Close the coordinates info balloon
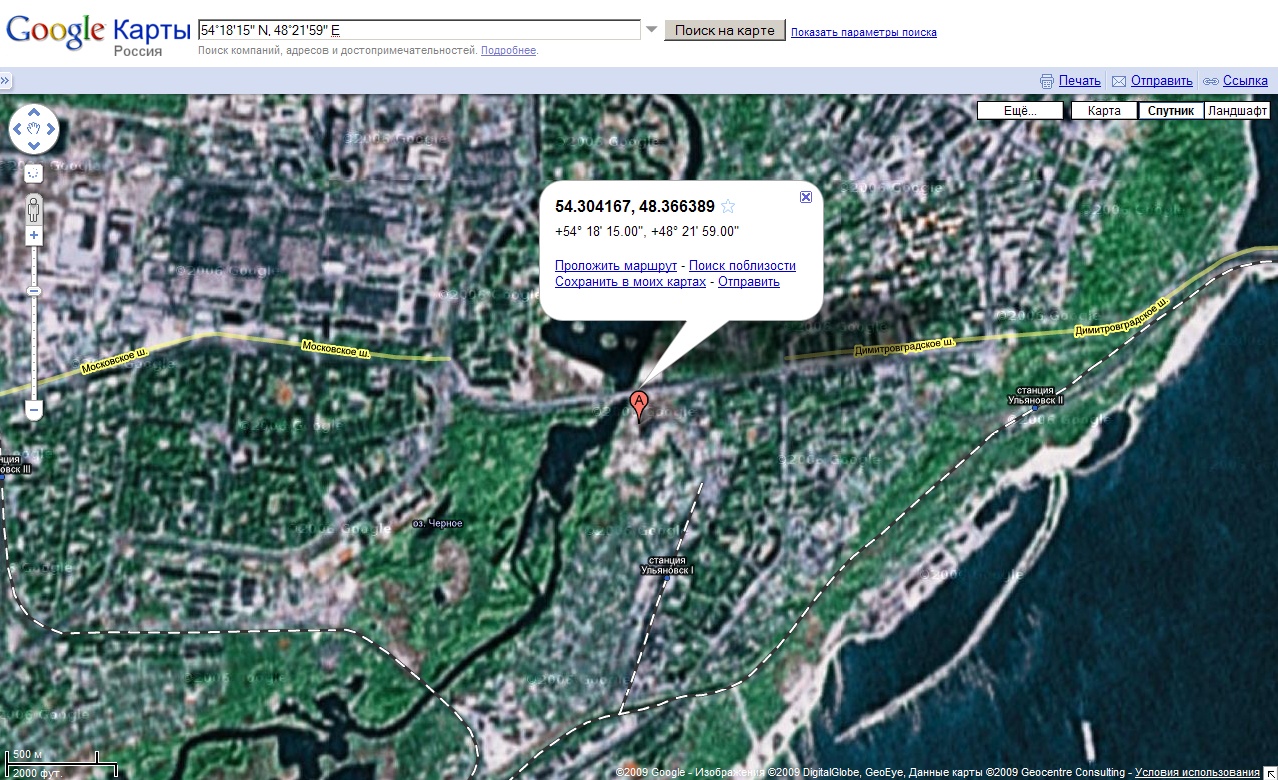Image resolution: width=1278 pixels, height=780 pixels. coord(806,197)
